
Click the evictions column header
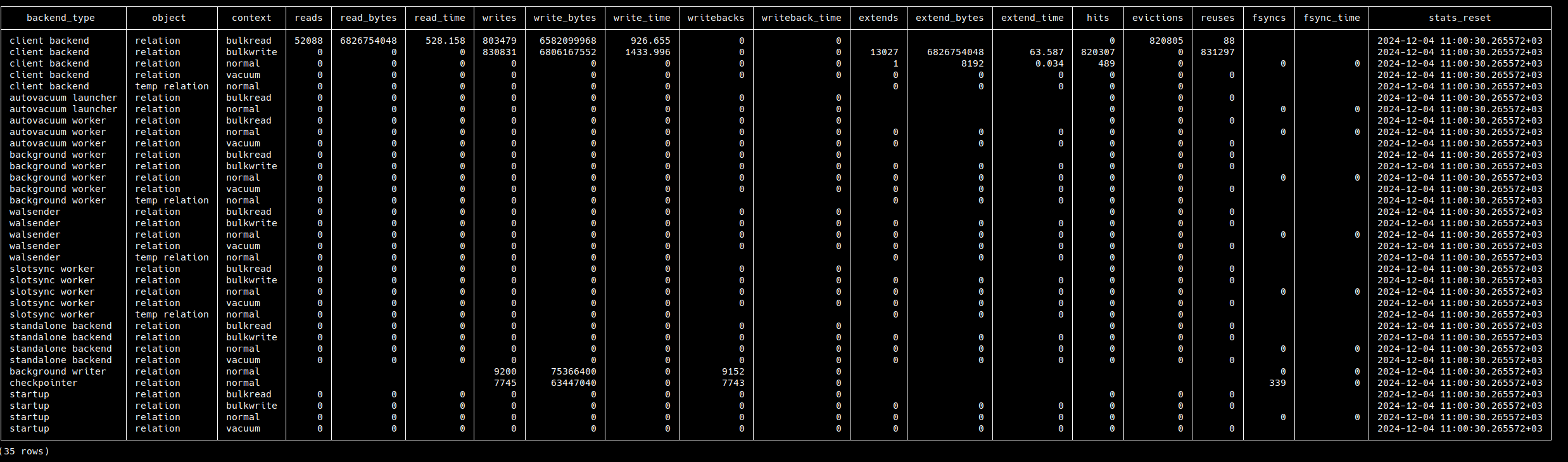1157,18
